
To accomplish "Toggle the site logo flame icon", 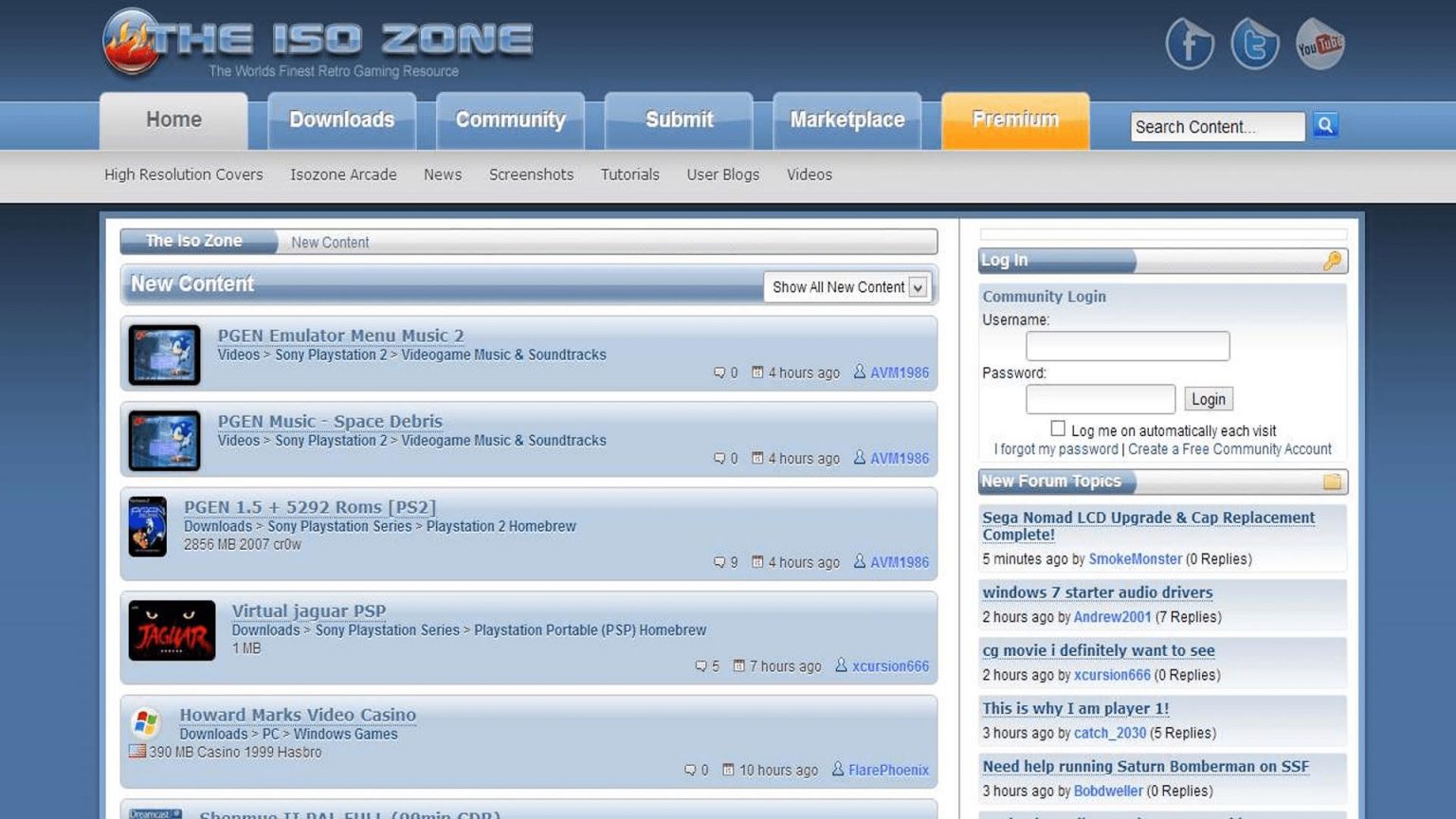I will pos(133,42).
